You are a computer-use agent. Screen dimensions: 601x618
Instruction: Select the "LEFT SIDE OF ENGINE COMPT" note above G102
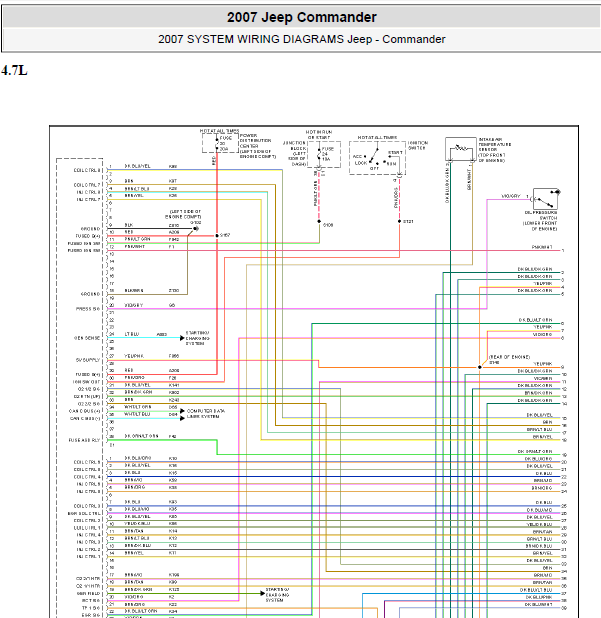tap(183, 214)
